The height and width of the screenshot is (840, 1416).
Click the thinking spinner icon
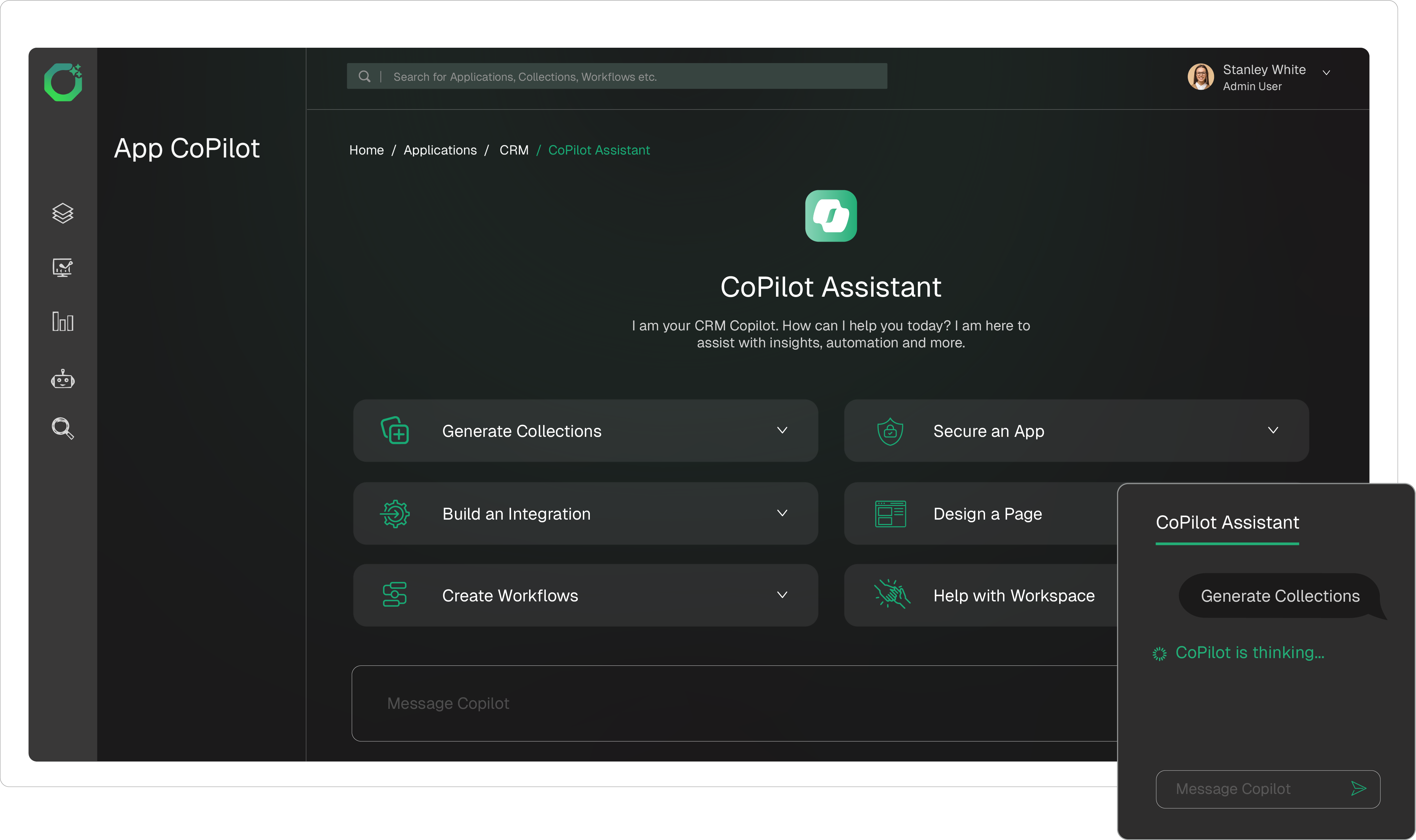pos(1159,654)
